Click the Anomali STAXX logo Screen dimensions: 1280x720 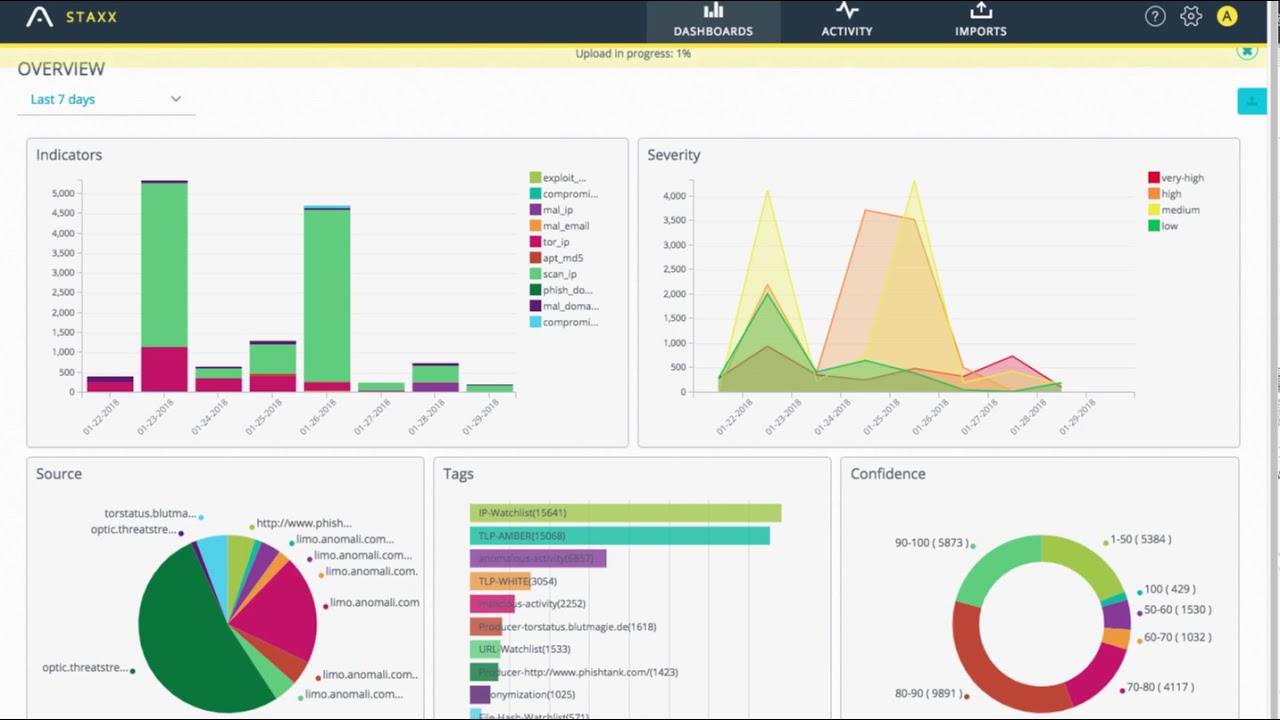72,17
